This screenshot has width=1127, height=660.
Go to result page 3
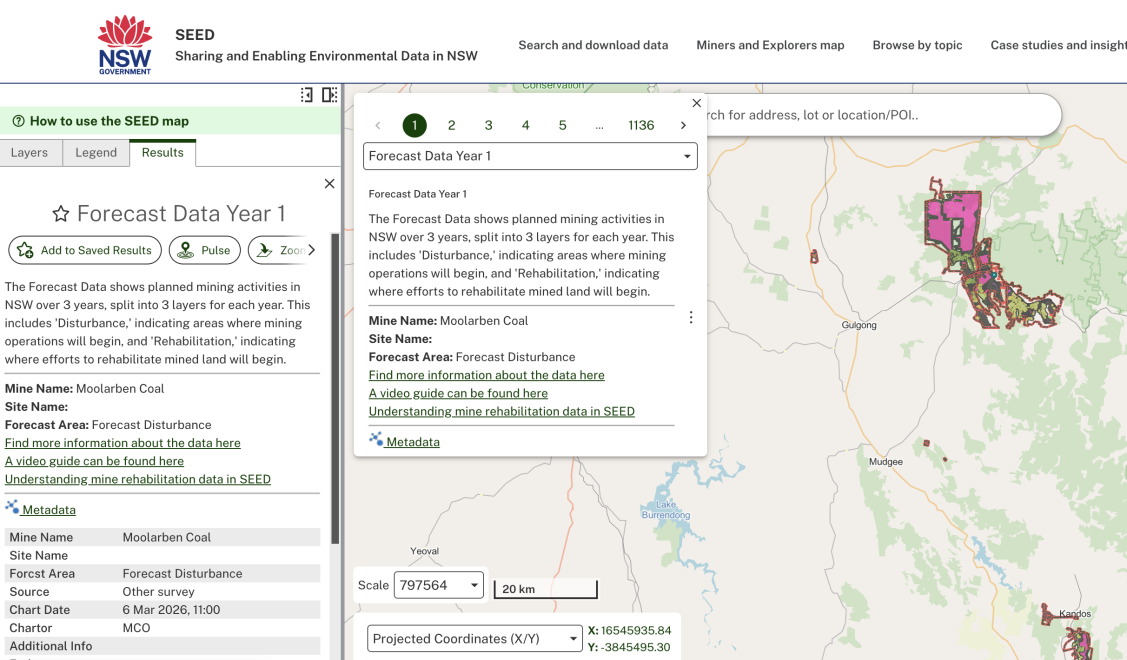489,125
